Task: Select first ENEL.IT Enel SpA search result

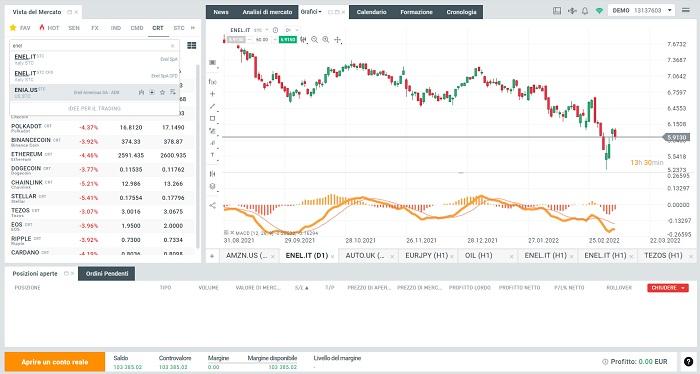Action: pos(95,59)
